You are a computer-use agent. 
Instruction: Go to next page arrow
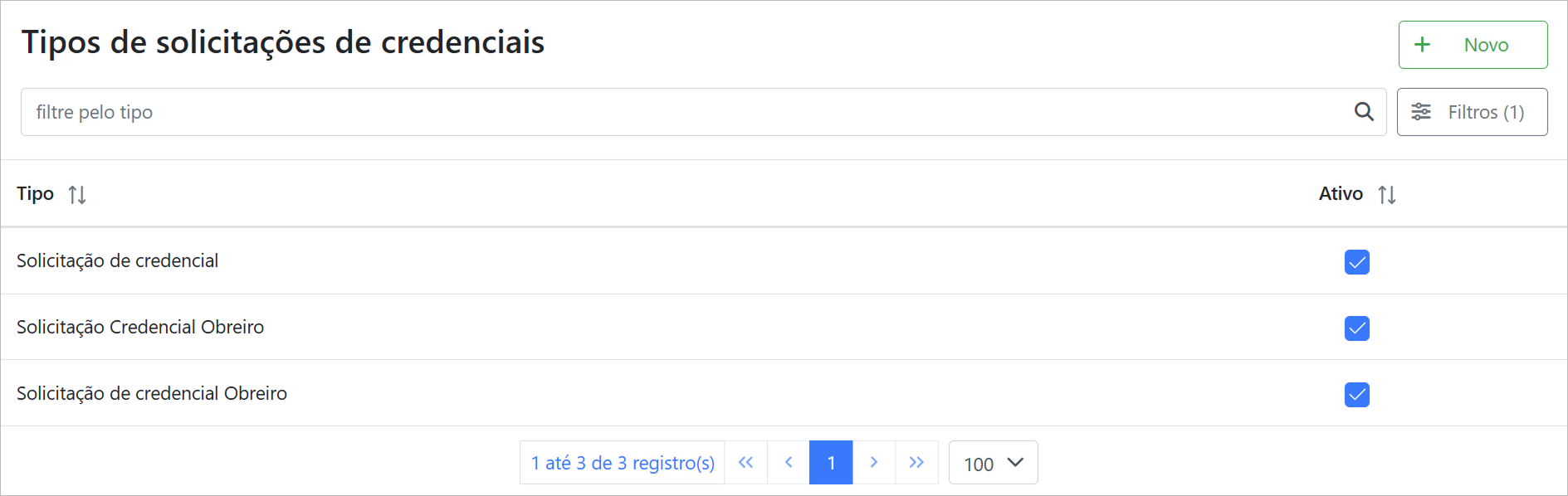tap(874, 463)
